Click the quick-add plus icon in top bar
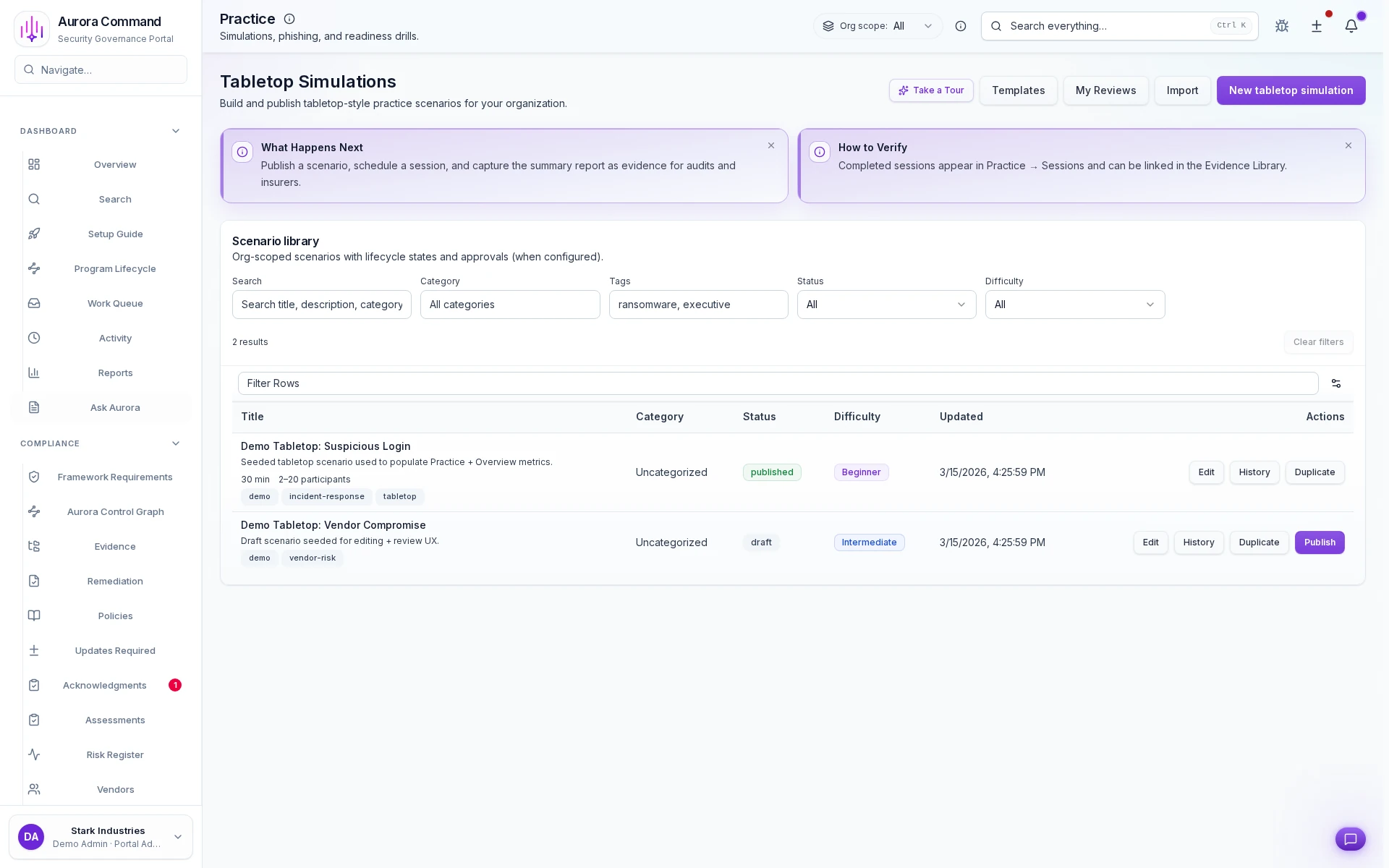Viewport: 1389px width, 868px height. (1316, 26)
